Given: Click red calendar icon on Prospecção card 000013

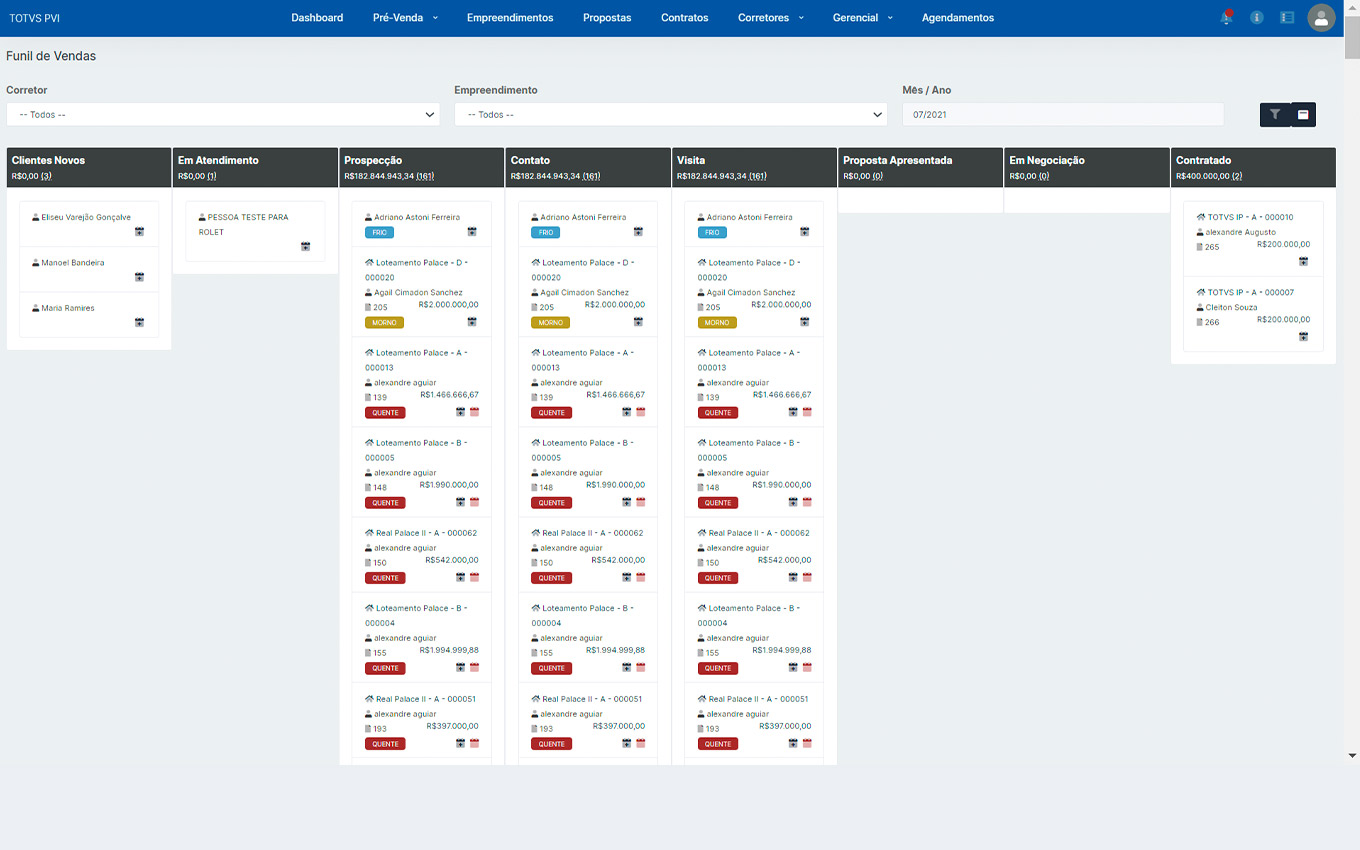Looking at the screenshot, I should point(474,412).
